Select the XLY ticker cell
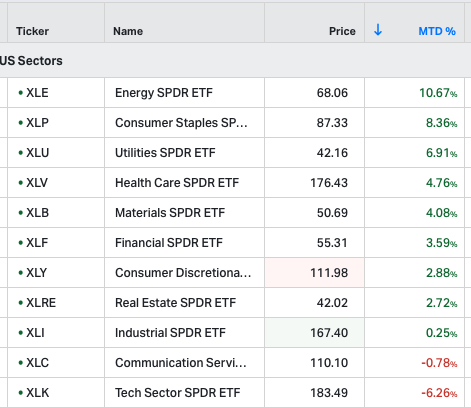The height and width of the screenshot is (408, 471). (56, 273)
